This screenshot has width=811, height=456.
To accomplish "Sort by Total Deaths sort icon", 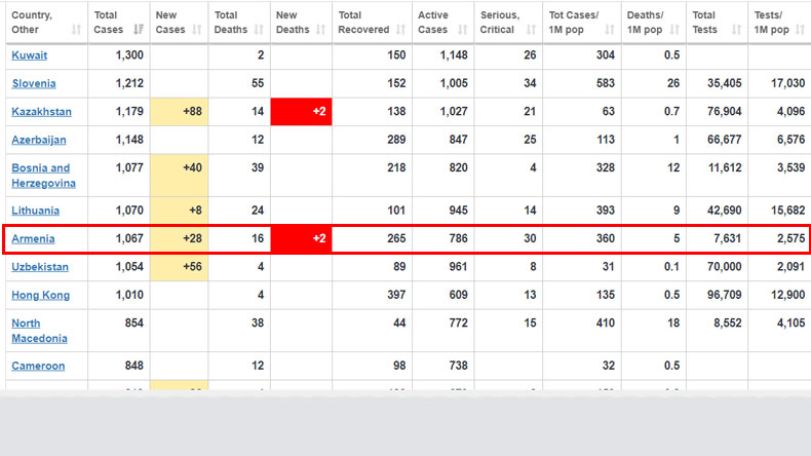I will coord(259,29).
